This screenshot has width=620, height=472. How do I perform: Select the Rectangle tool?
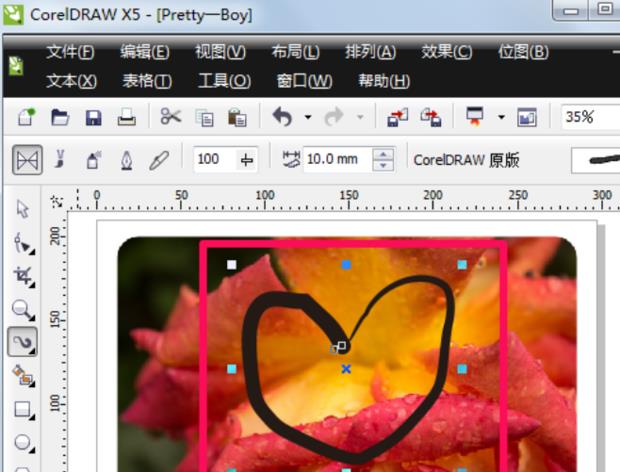pyautogui.click(x=23, y=410)
